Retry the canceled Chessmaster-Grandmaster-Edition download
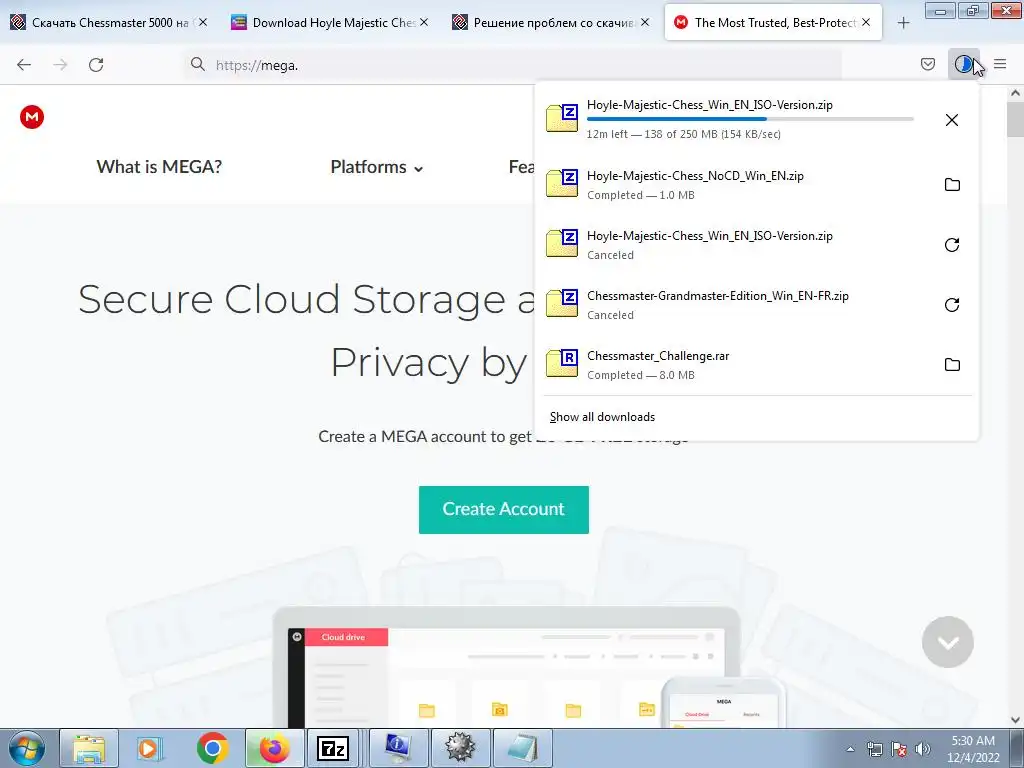 (952, 305)
